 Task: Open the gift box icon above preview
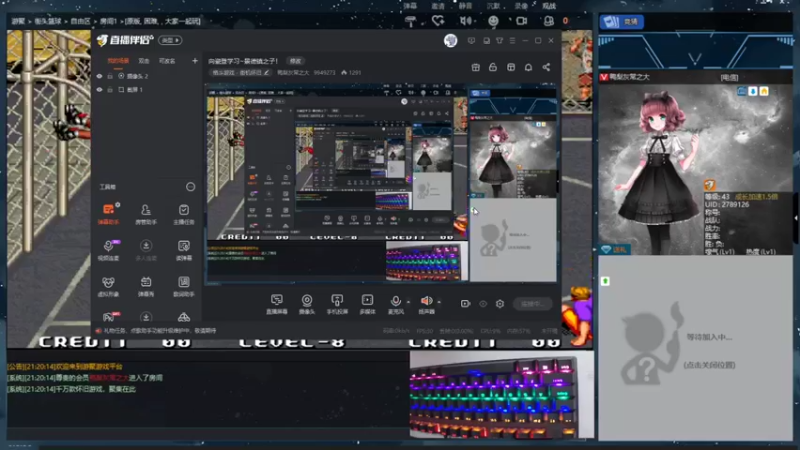coord(476,67)
